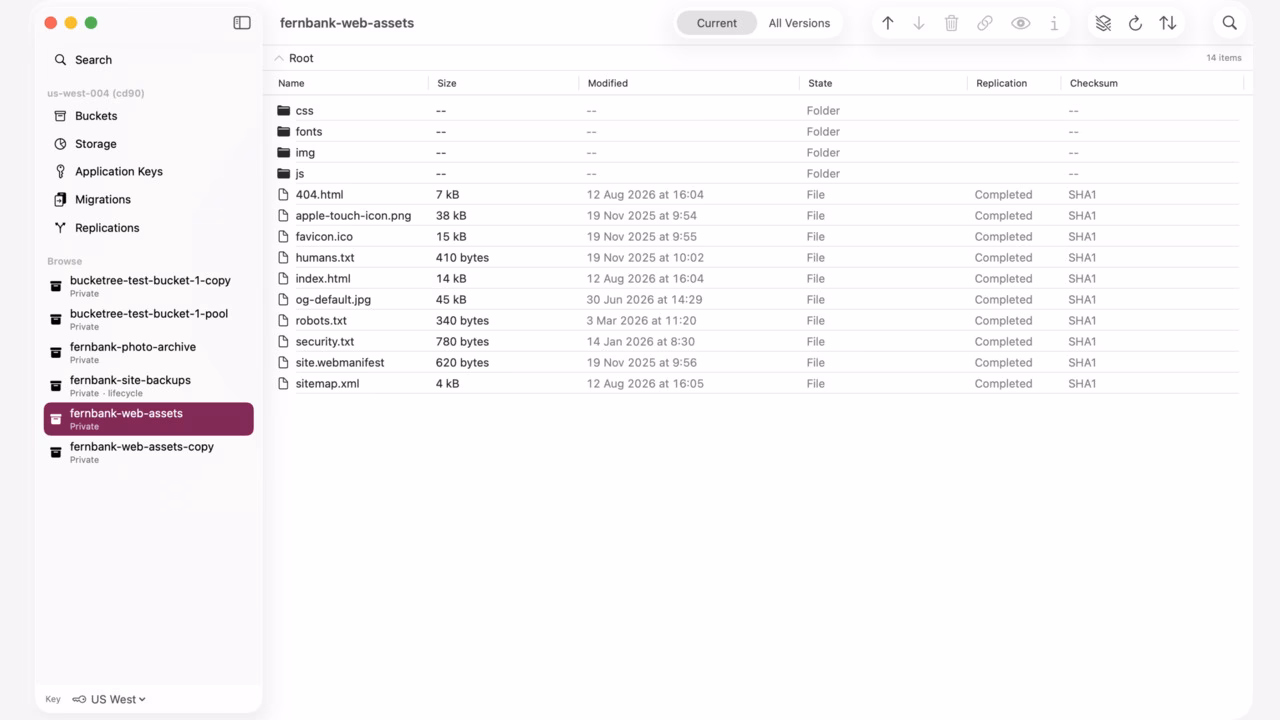This screenshot has height=720, width=1280.
Task: Click the robots.txt file icon
Action: [x=284, y=321]
